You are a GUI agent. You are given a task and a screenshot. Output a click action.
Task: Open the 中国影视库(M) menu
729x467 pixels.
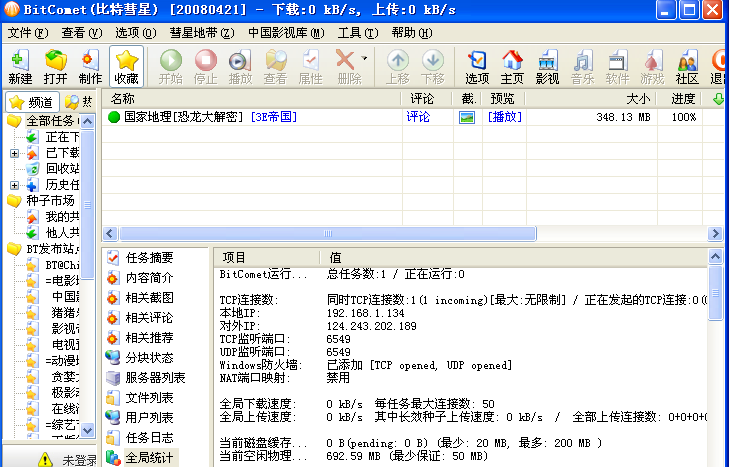click(286, 33)
